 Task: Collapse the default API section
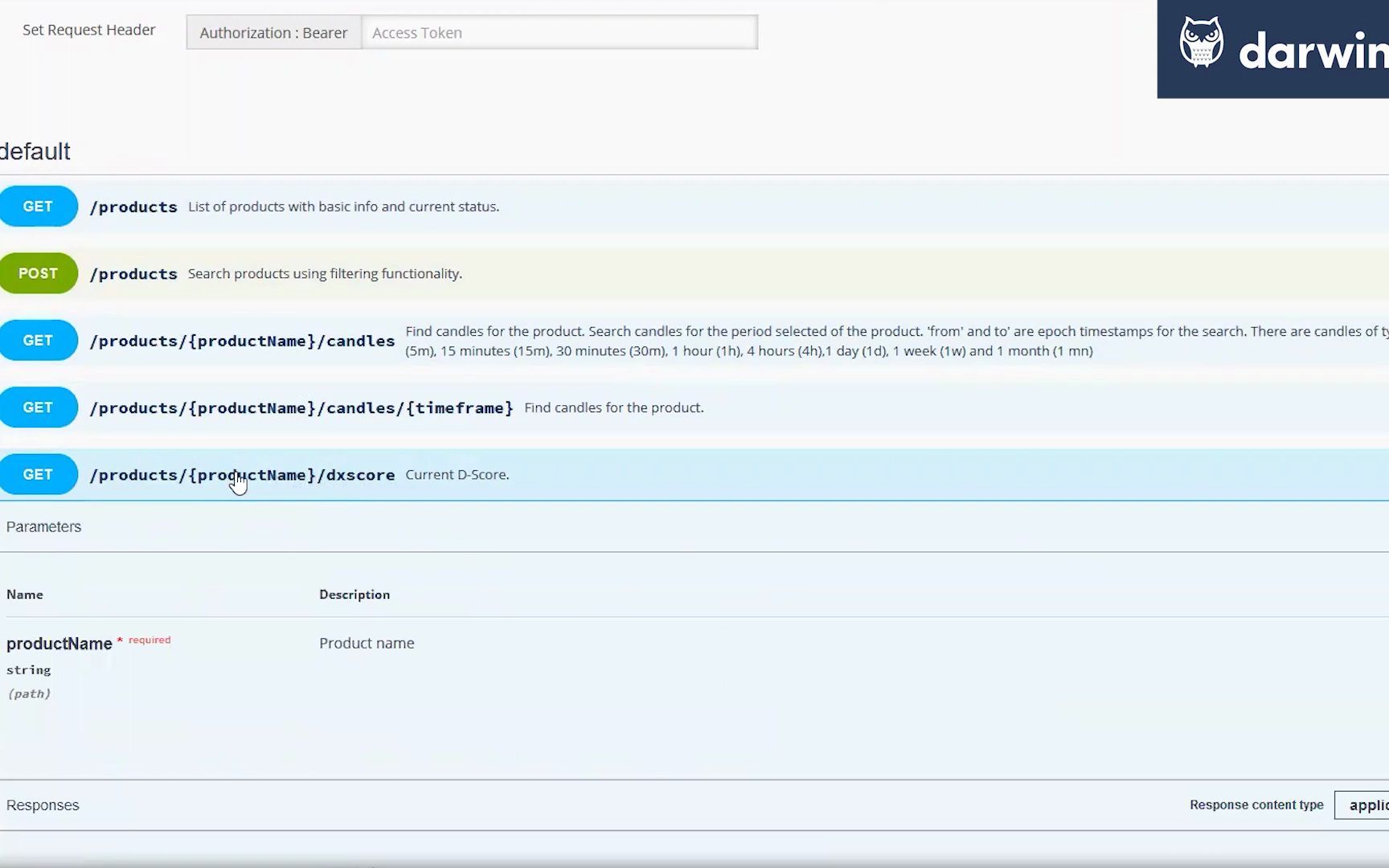[35, 151]
